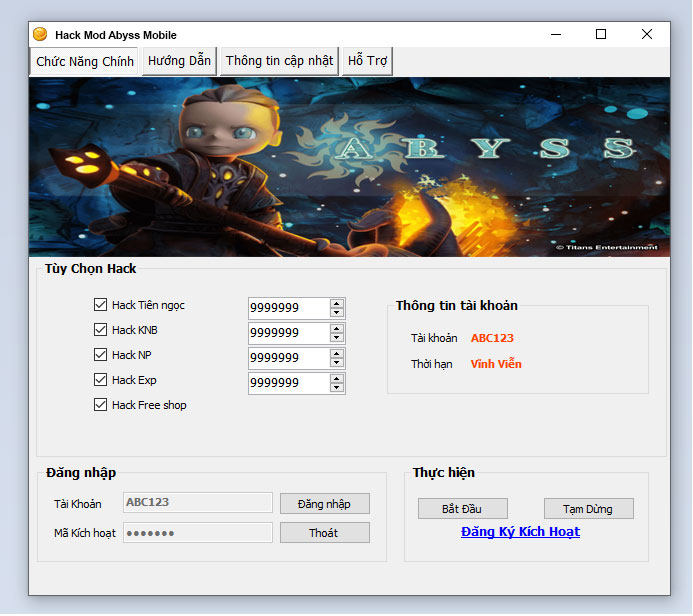Image resolution: width=693 pixels, height=616 pixels.
Task: Increase the Hack Tiên ngọc value with up arrow
Action: (x=337, y=304)
